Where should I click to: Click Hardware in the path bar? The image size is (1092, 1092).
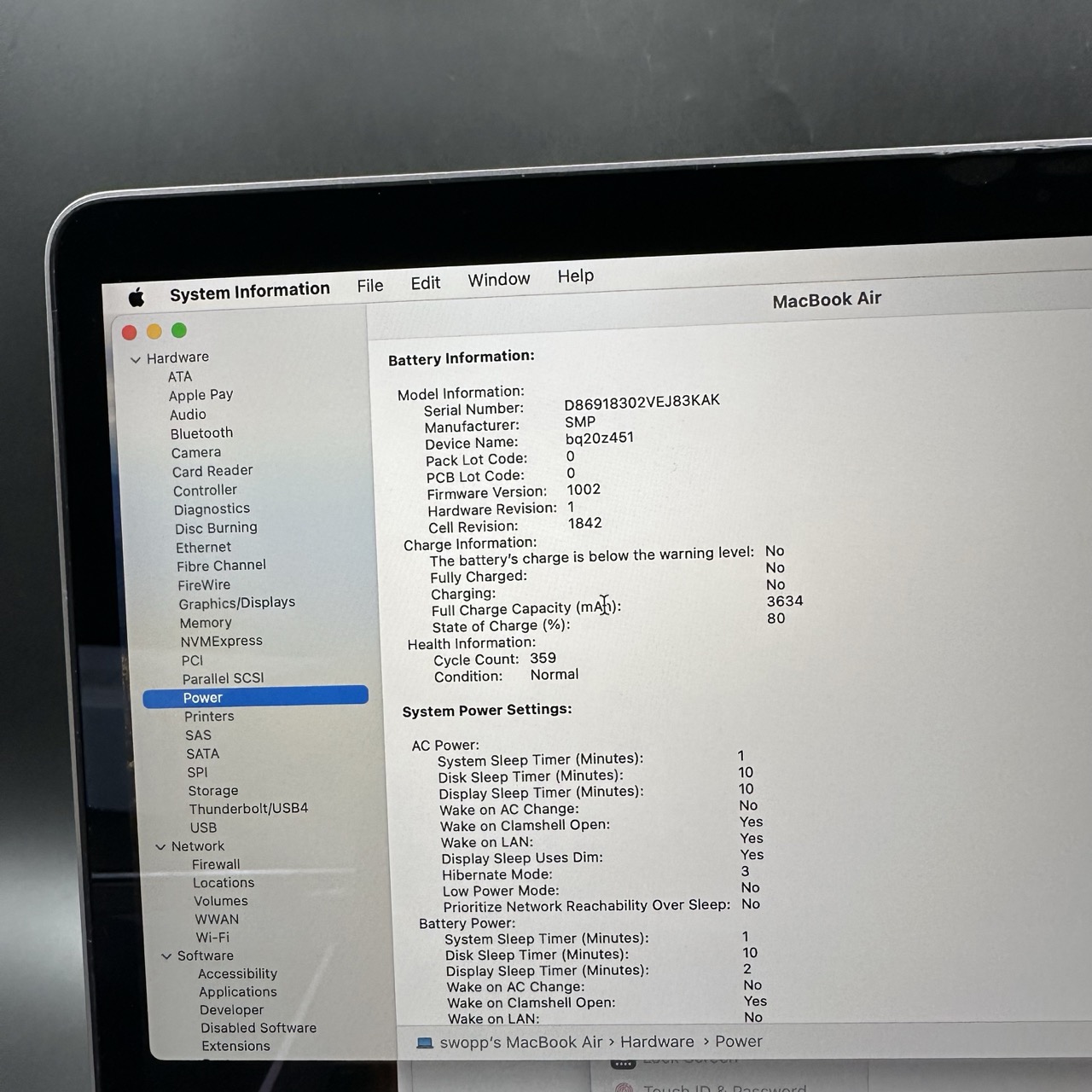pyautogui.click(x=657, y=1042)
